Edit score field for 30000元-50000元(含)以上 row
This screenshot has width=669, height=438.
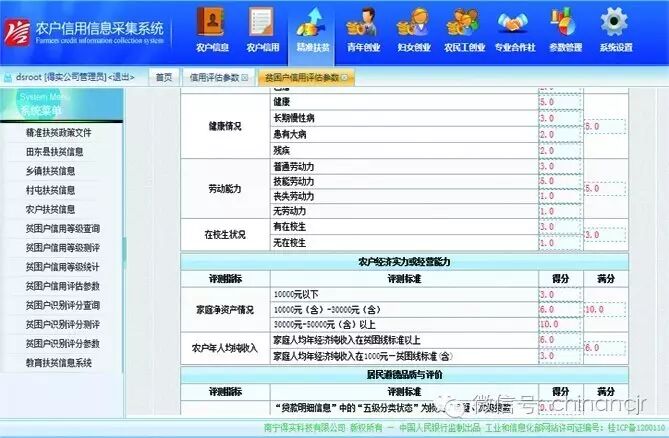(x=560, y=325)
